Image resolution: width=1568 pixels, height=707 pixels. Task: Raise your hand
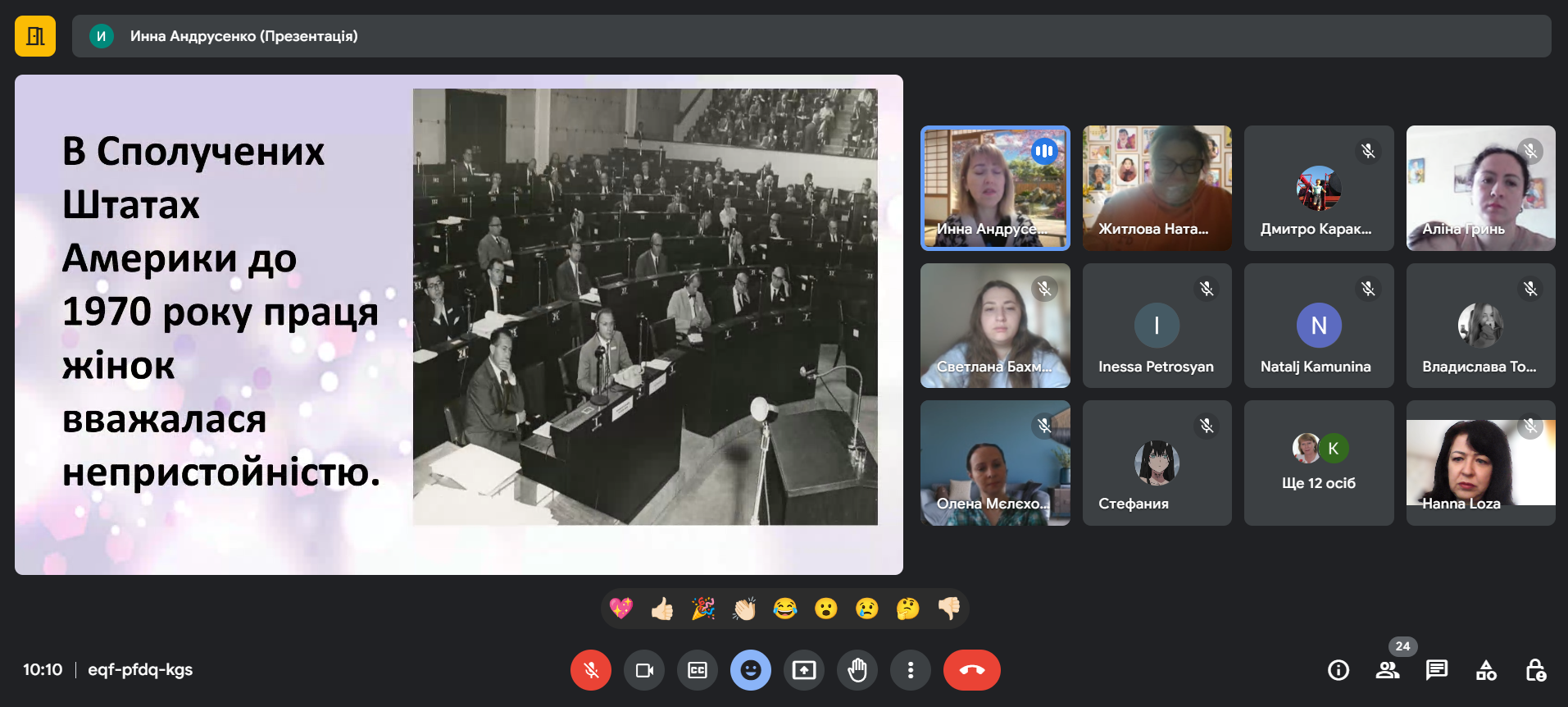[x=857, y=670]
